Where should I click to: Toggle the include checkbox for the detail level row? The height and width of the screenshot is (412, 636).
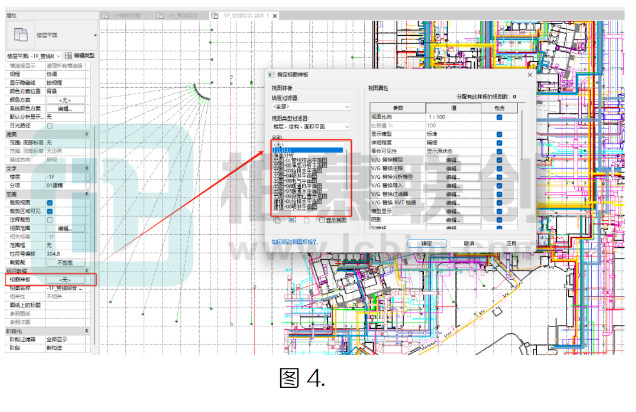(x=499, y=143)
